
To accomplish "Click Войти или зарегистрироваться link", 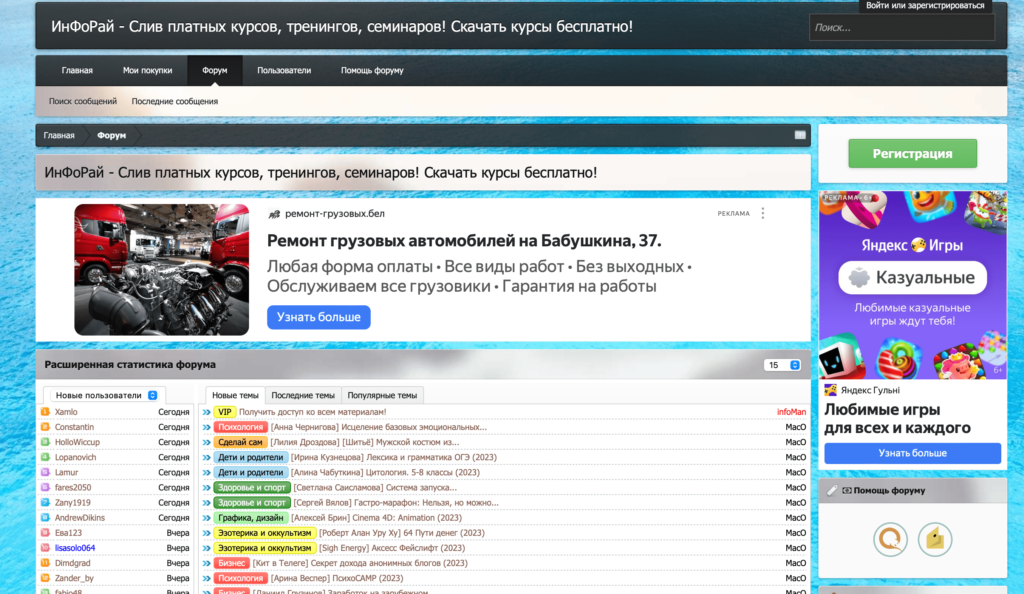I will click(x=925, y=5).
